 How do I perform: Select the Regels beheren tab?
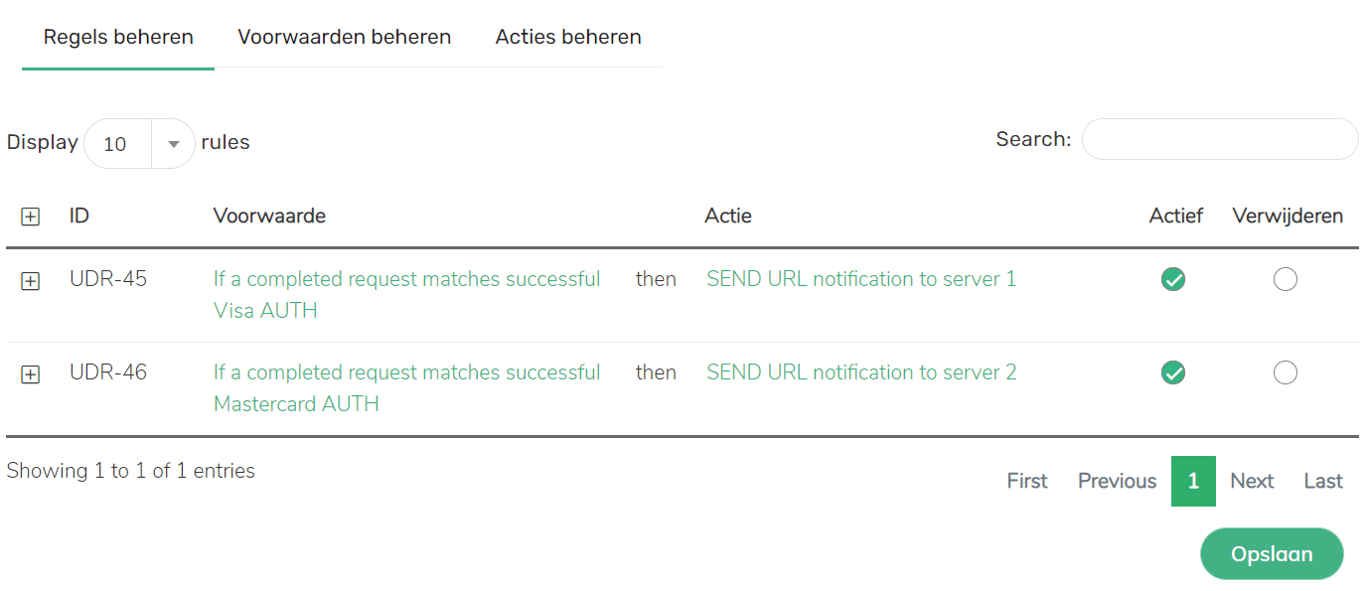pyautogui.click(x=118, y=38)
